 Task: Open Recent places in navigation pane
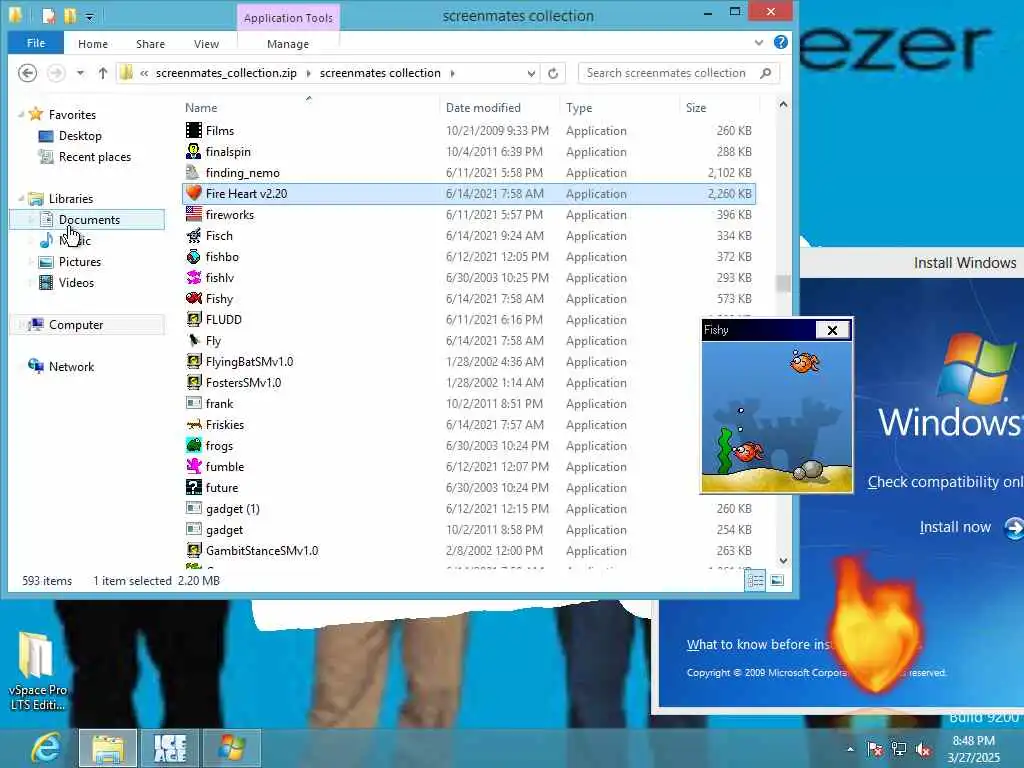pyautogui.click(x=95, y=157)
